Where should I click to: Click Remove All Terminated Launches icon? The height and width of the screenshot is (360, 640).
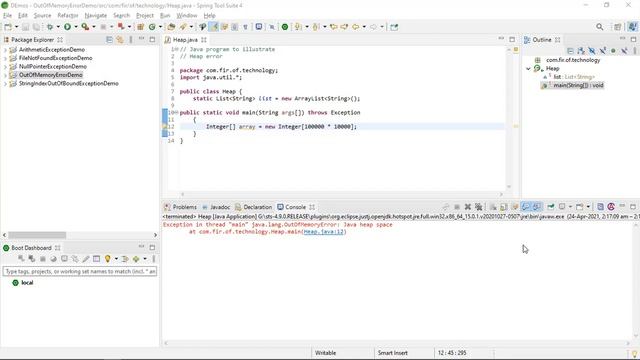click(x=478, y=207)
